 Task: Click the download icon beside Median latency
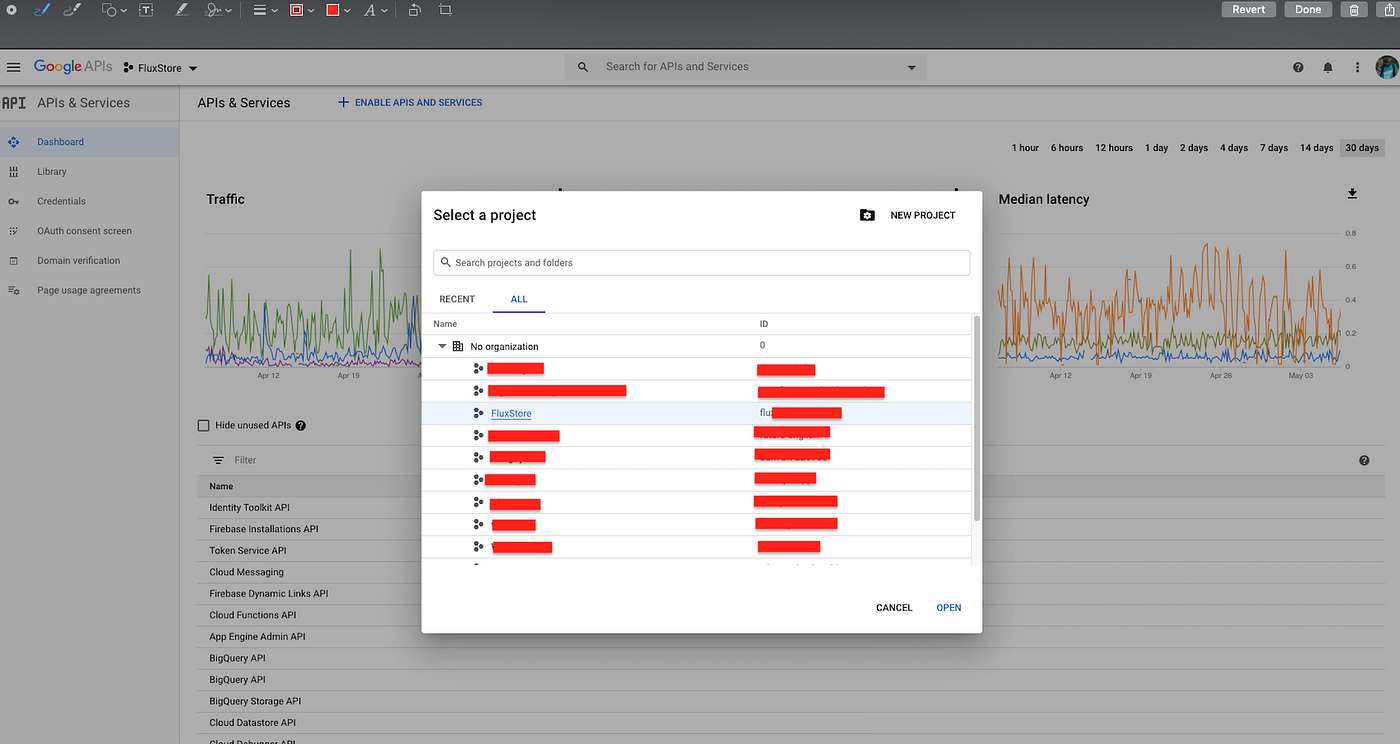[1352, 193]
